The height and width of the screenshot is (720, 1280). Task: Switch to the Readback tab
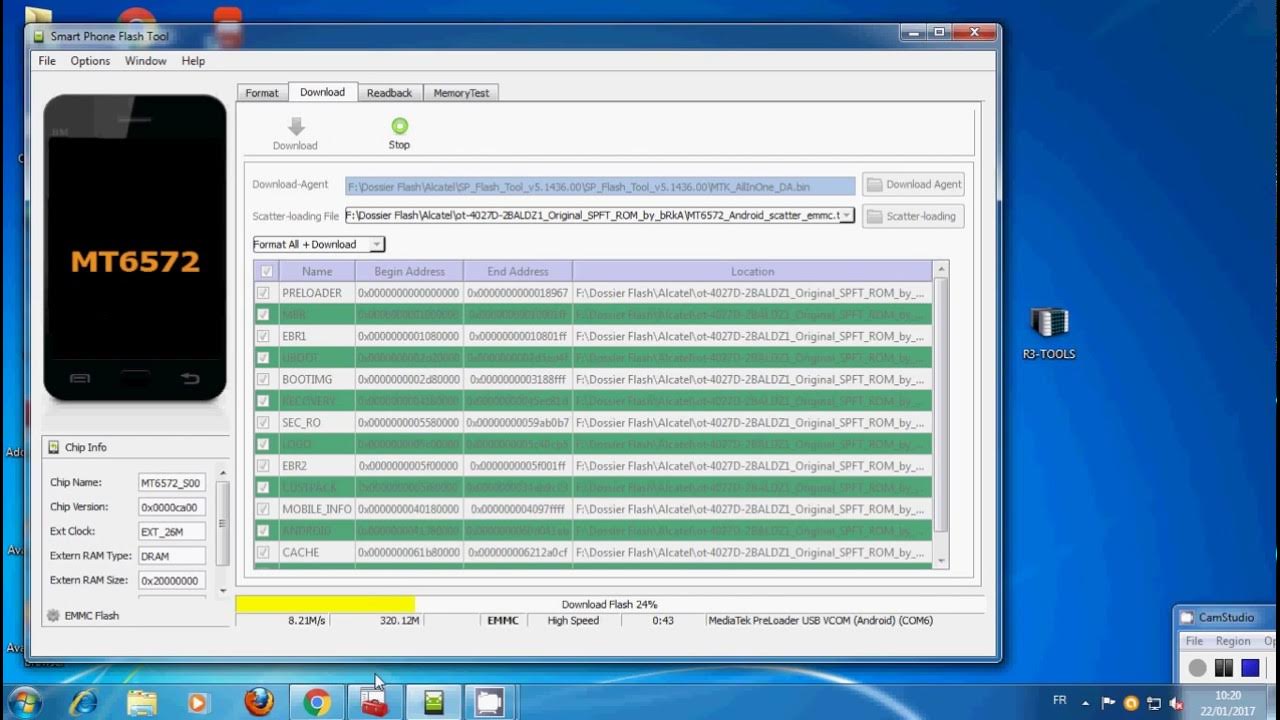point(389,93)
